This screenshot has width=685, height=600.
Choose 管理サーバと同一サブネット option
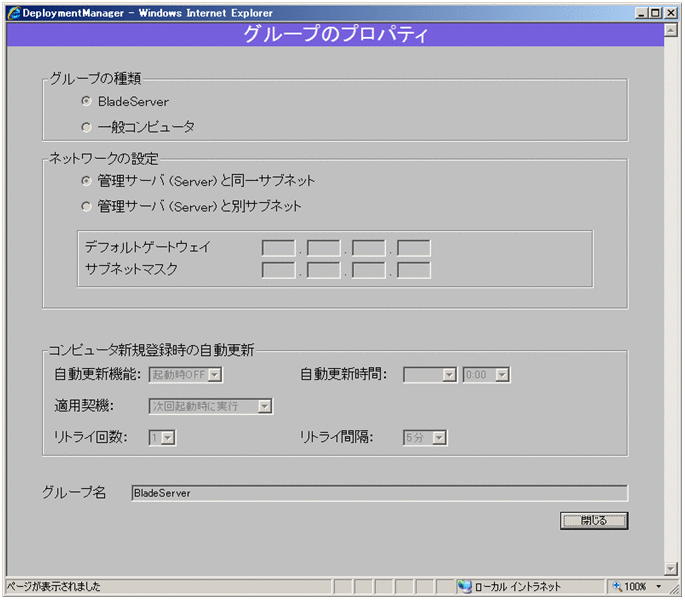86,181
